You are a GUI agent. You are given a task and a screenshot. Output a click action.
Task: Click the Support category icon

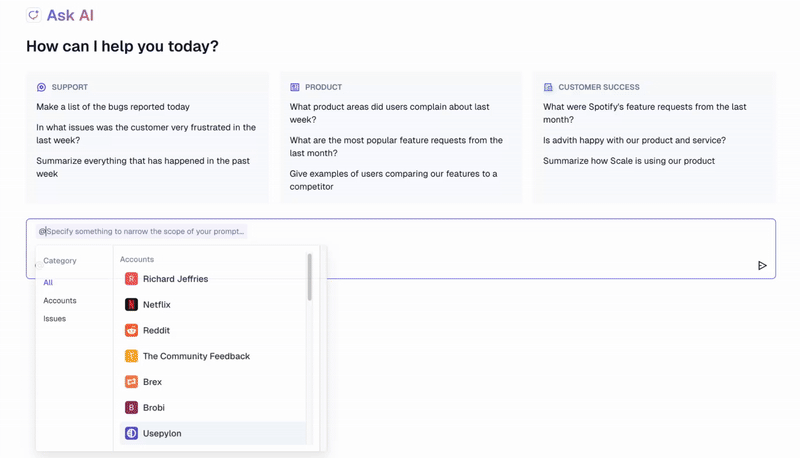[41, 87]
